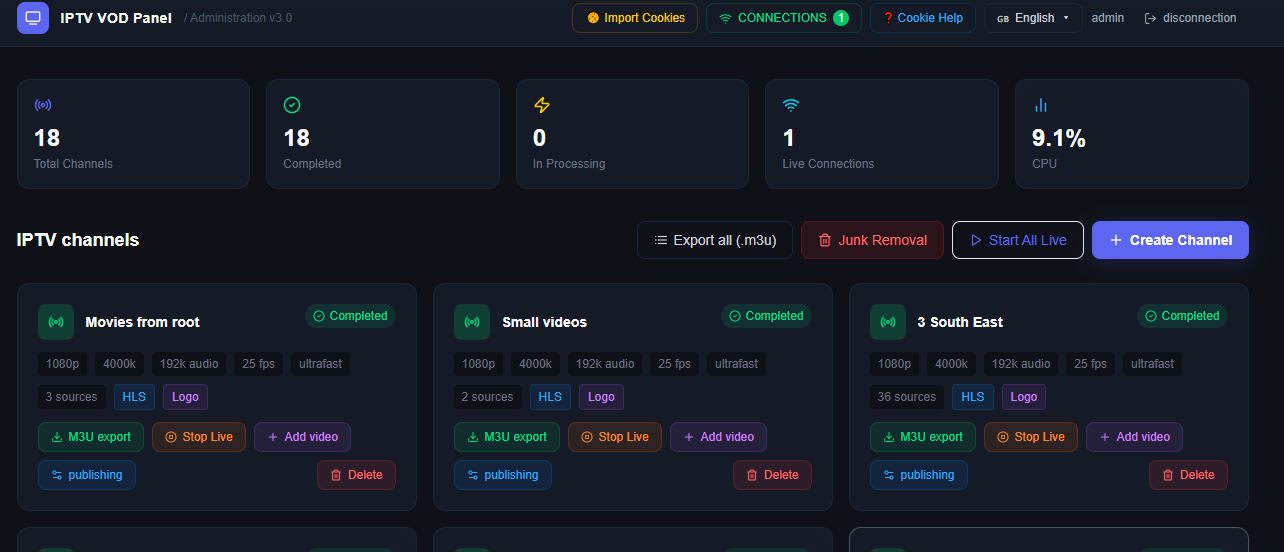1284x552 pixels.
Task: Click the admin username text
Action: (1107, 18)
